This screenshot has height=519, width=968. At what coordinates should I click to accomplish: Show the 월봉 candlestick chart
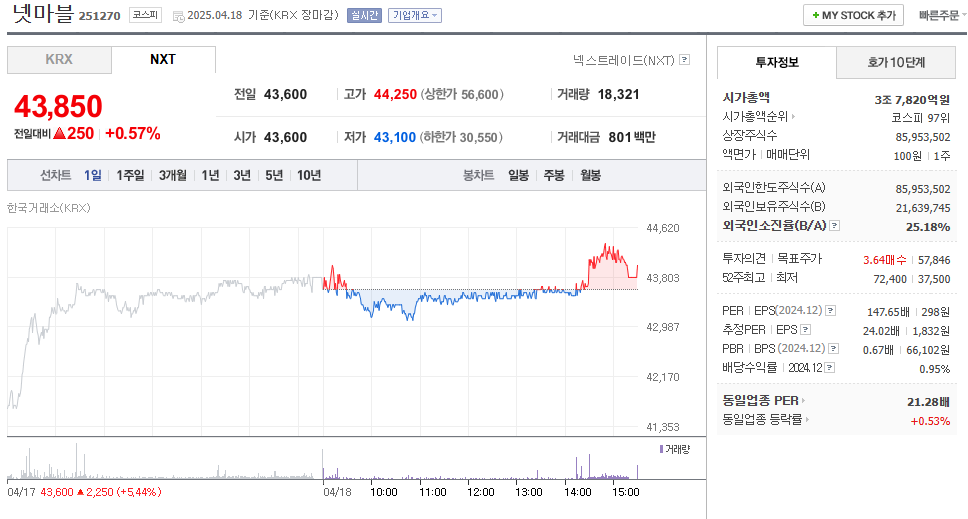pyautogui.click(x=591, y=175)
